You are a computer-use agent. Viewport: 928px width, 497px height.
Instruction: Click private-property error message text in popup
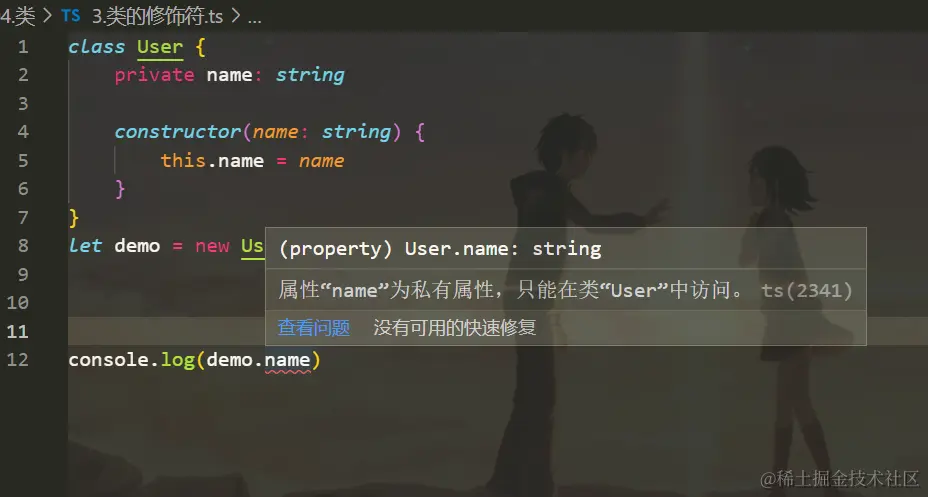(510, 291)
